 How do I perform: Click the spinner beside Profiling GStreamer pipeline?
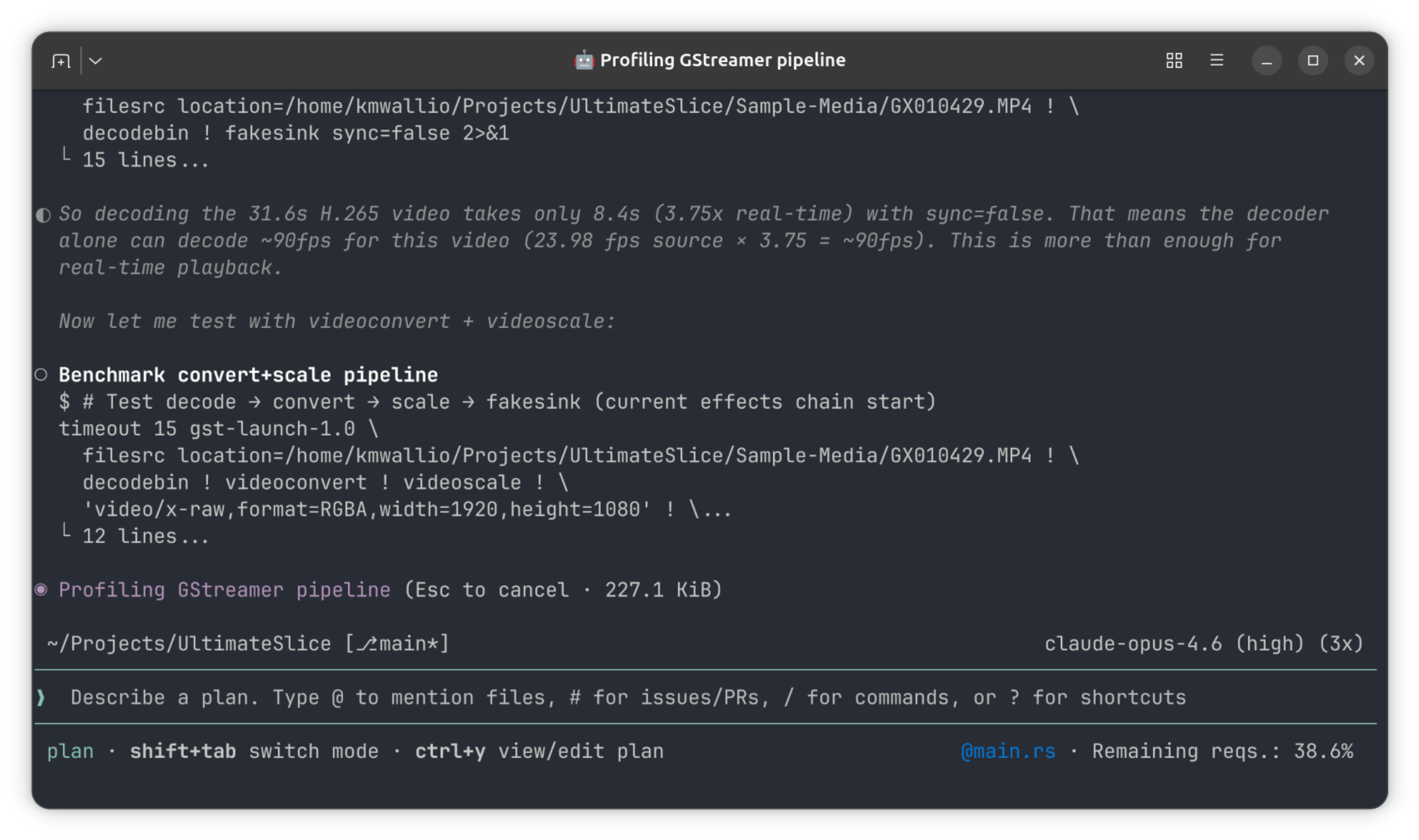[x=41, y=590]
